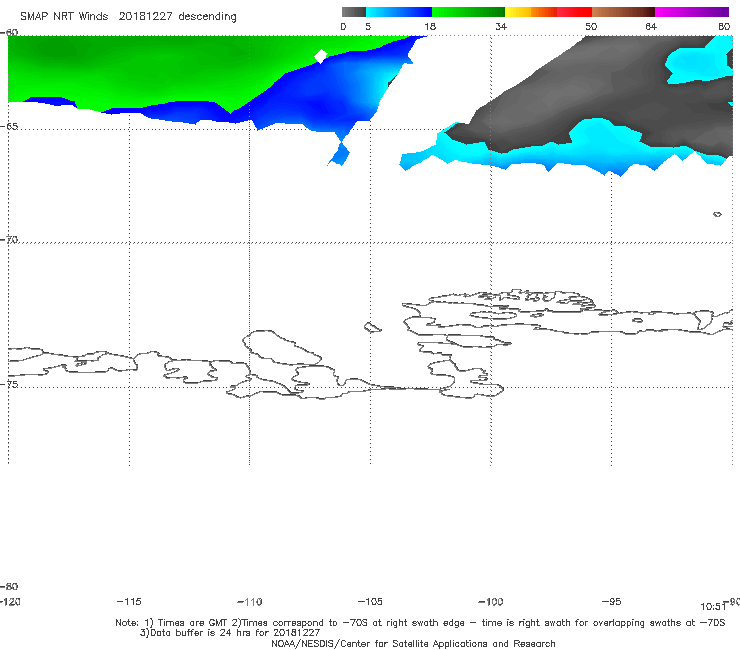Click the longitude label -105
This screenshot has height=650, width=740.
click(370, 601)
